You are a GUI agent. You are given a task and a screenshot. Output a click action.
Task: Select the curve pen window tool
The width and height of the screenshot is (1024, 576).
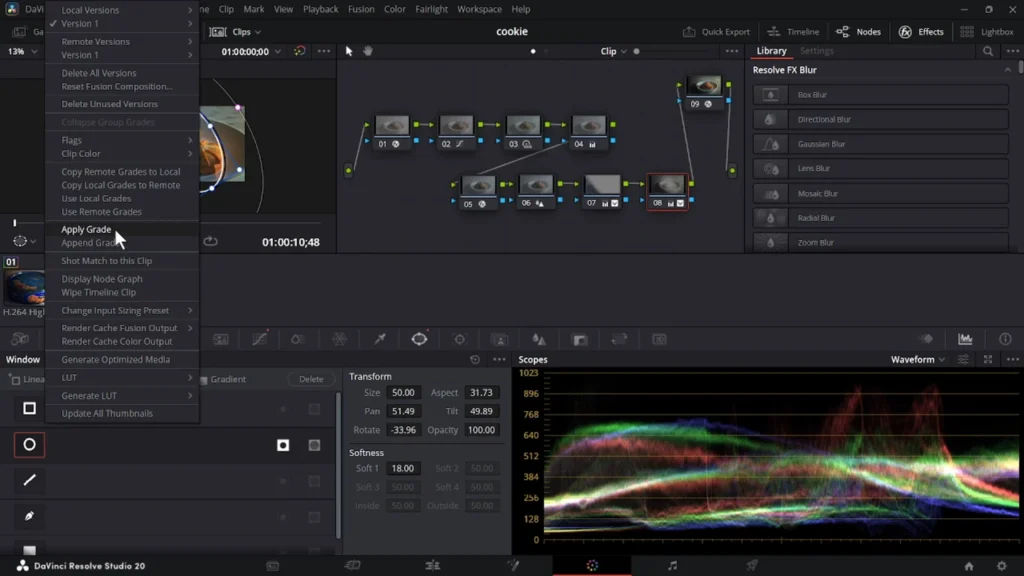(29, 516)
